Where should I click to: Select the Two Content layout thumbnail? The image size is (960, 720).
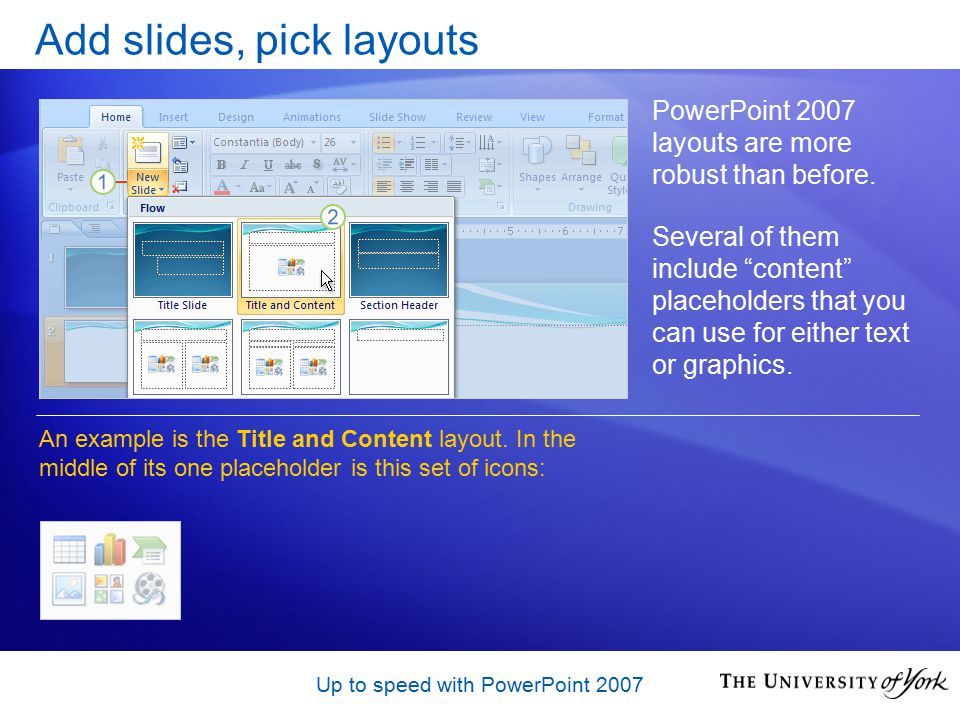coord(183,357)
